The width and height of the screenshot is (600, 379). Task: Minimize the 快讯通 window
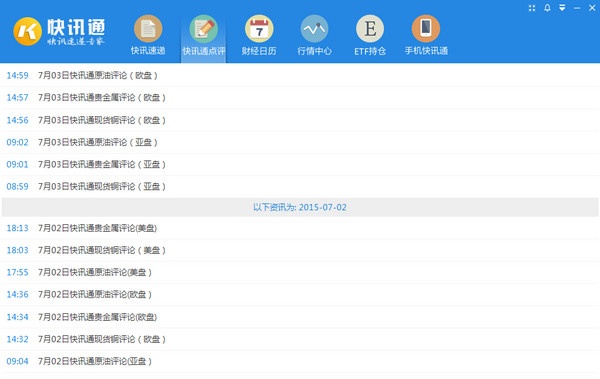pyautogui.click(x=577, y=8)
